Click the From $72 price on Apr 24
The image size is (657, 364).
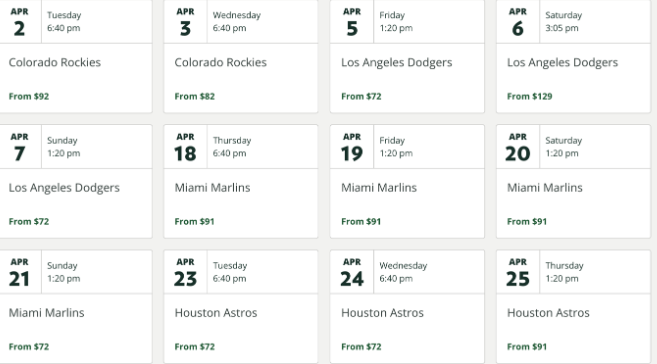coord(361,347)
